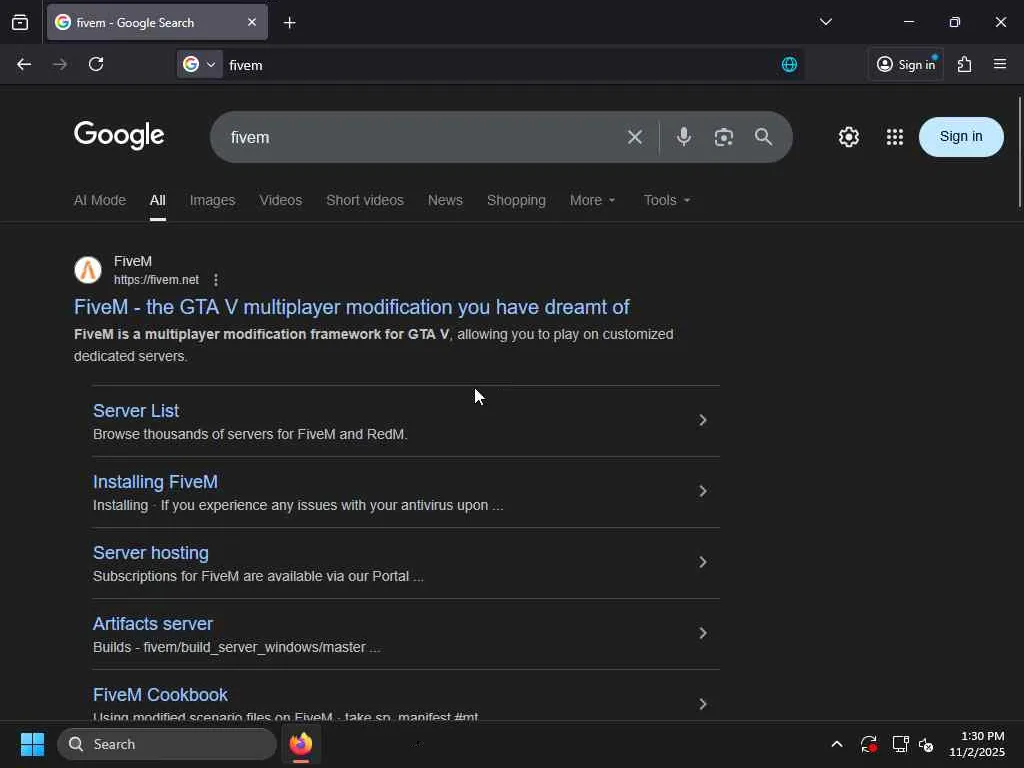Click the blue Sign in button
This screenshot has width=1024, height=768.
[960, 137]
